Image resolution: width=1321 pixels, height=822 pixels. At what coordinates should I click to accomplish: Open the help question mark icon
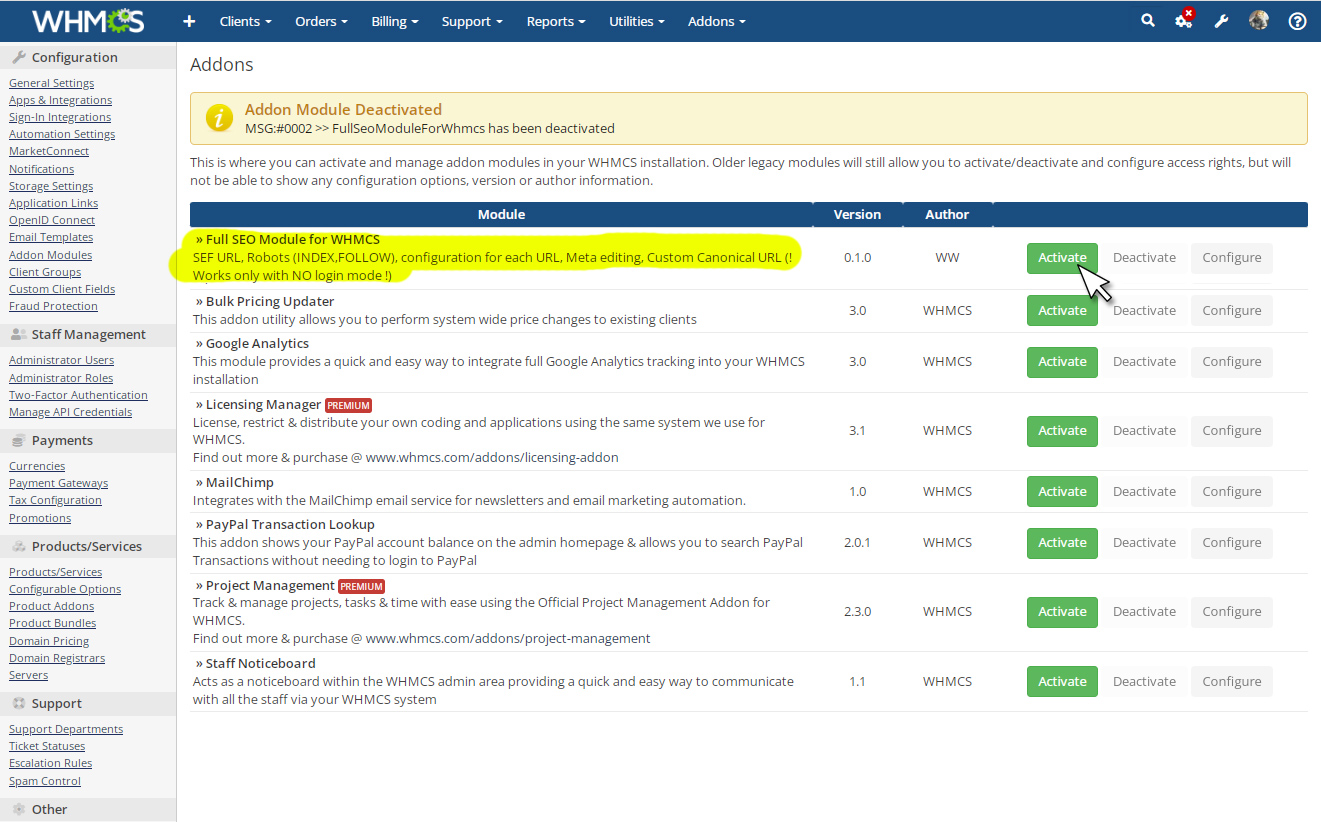pyautogui.click(x=1297, y=21)
